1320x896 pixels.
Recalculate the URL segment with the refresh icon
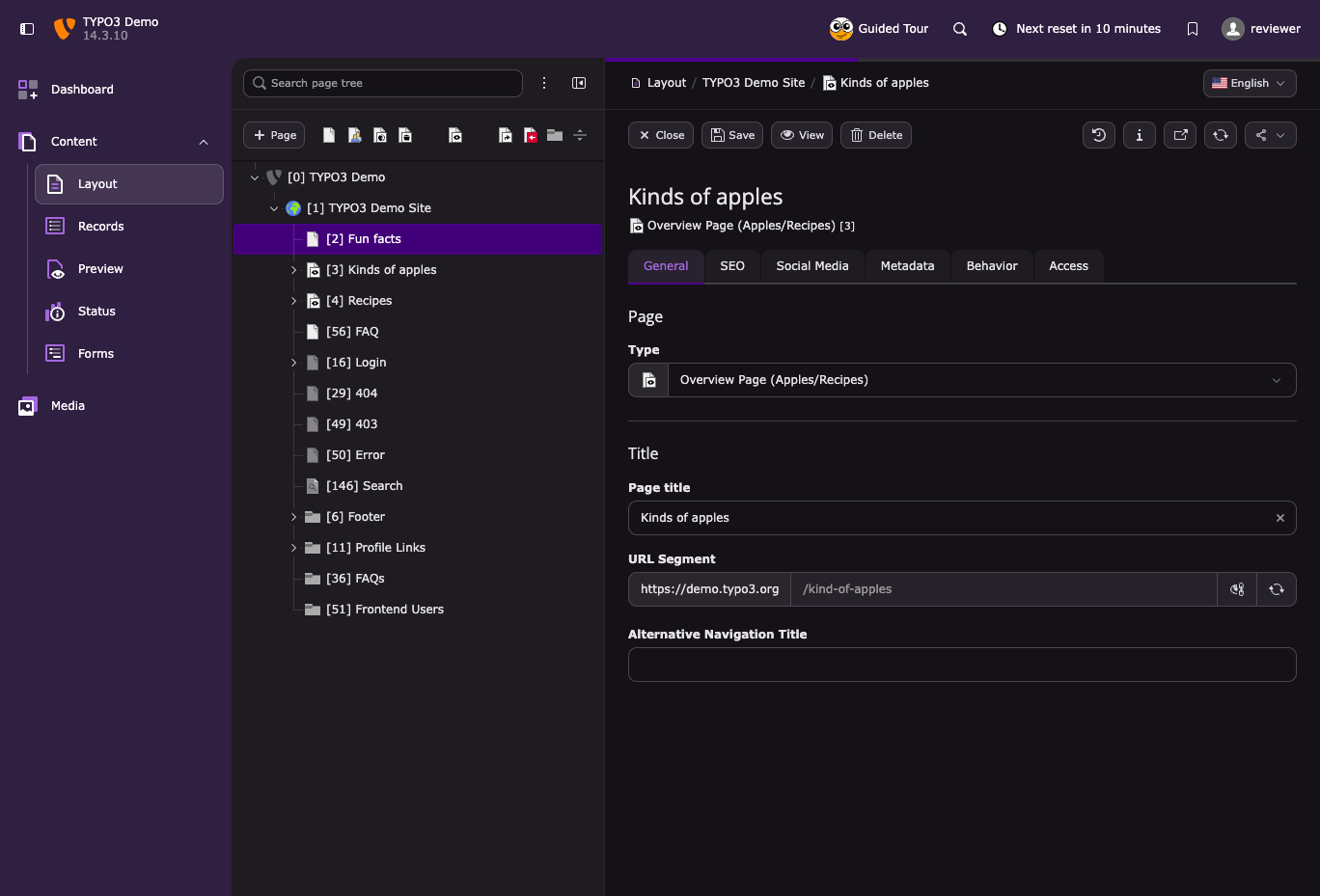point(1277,589)
